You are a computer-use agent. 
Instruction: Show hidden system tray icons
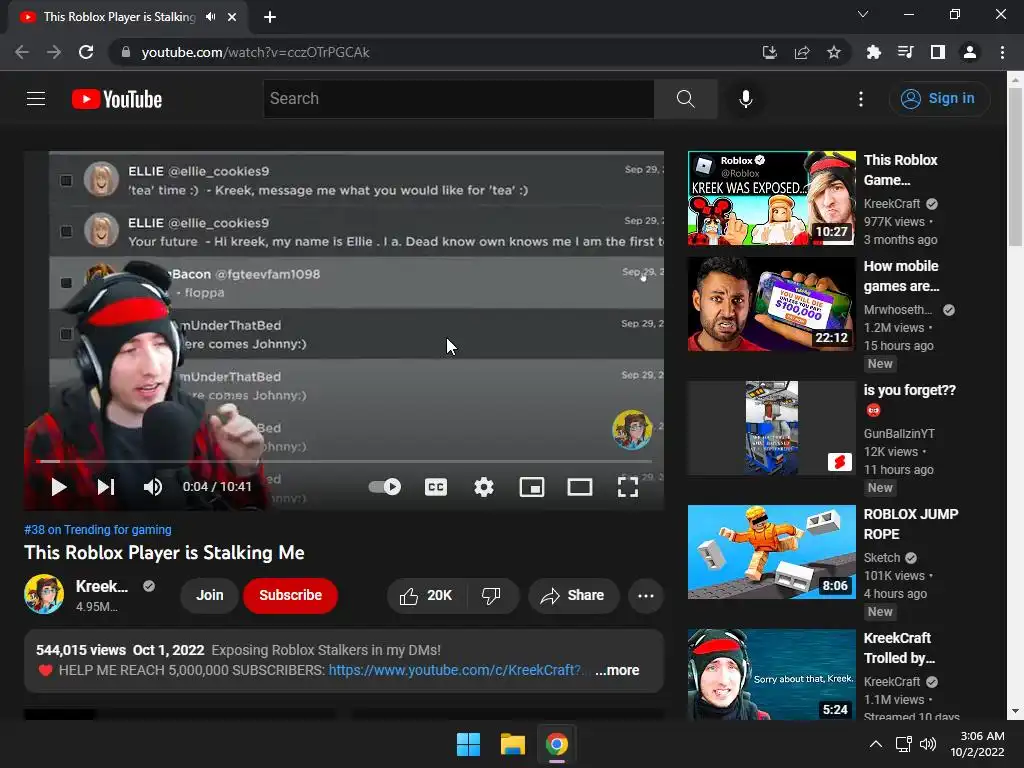click(x=876, y=744)
